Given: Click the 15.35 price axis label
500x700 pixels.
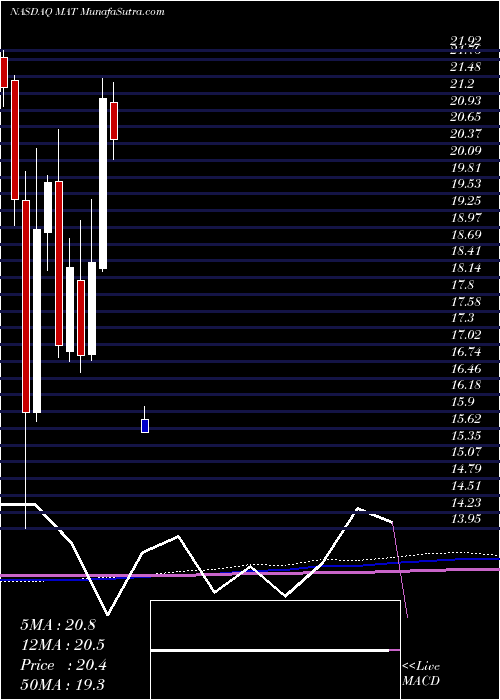Looking at the screenshot, I should [466, 435].
